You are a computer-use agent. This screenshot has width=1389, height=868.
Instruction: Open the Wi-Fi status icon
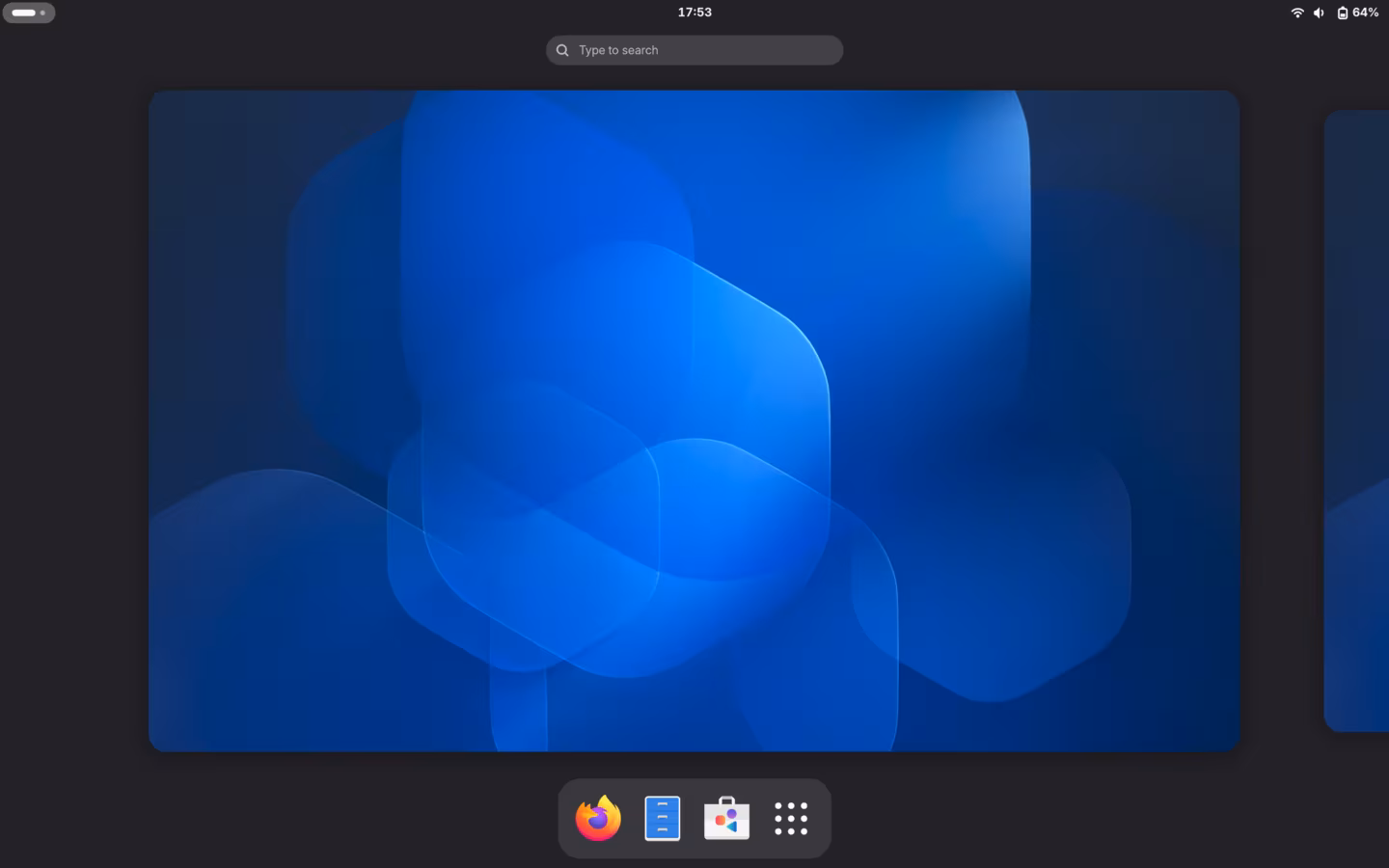click(1297, 13)
